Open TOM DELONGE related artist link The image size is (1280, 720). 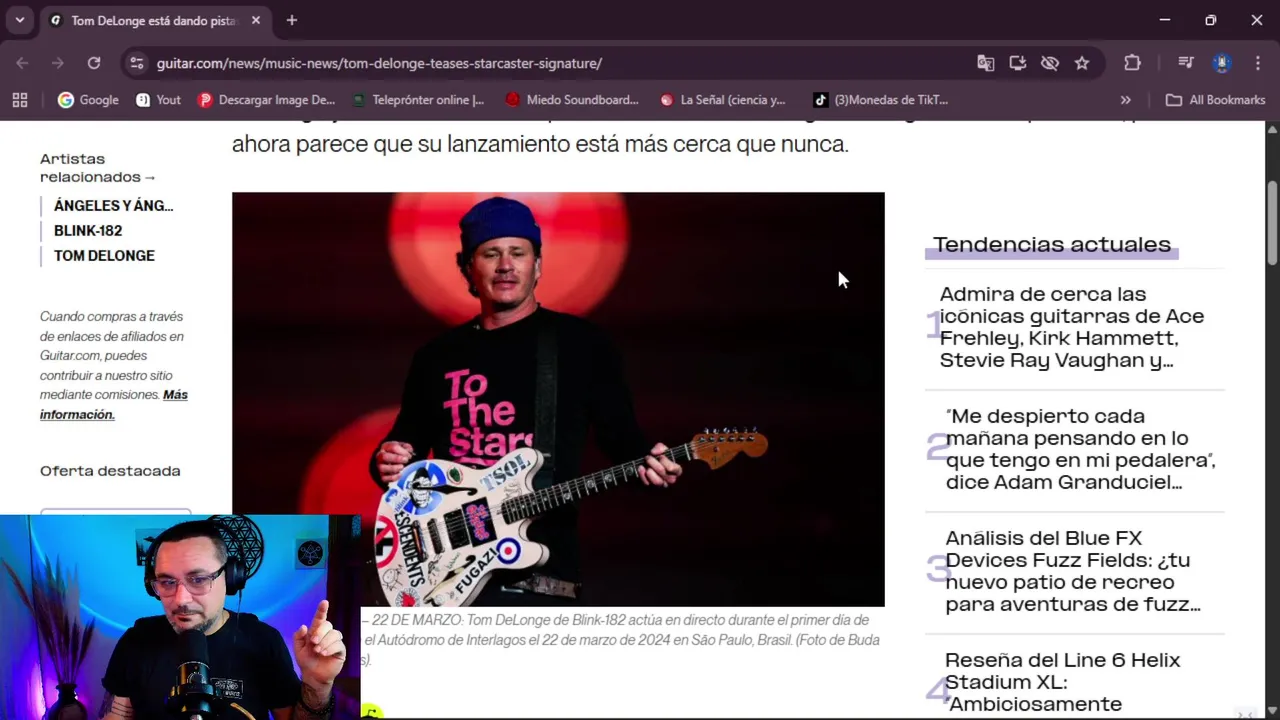pyautogui.click(x=104, y=256)
